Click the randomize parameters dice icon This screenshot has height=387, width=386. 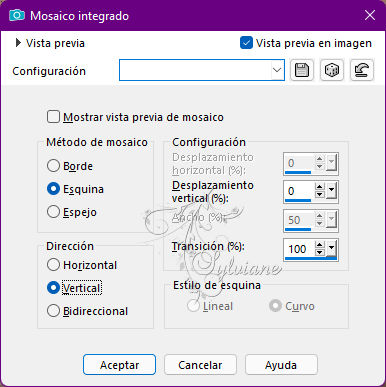tap(332, 70)
